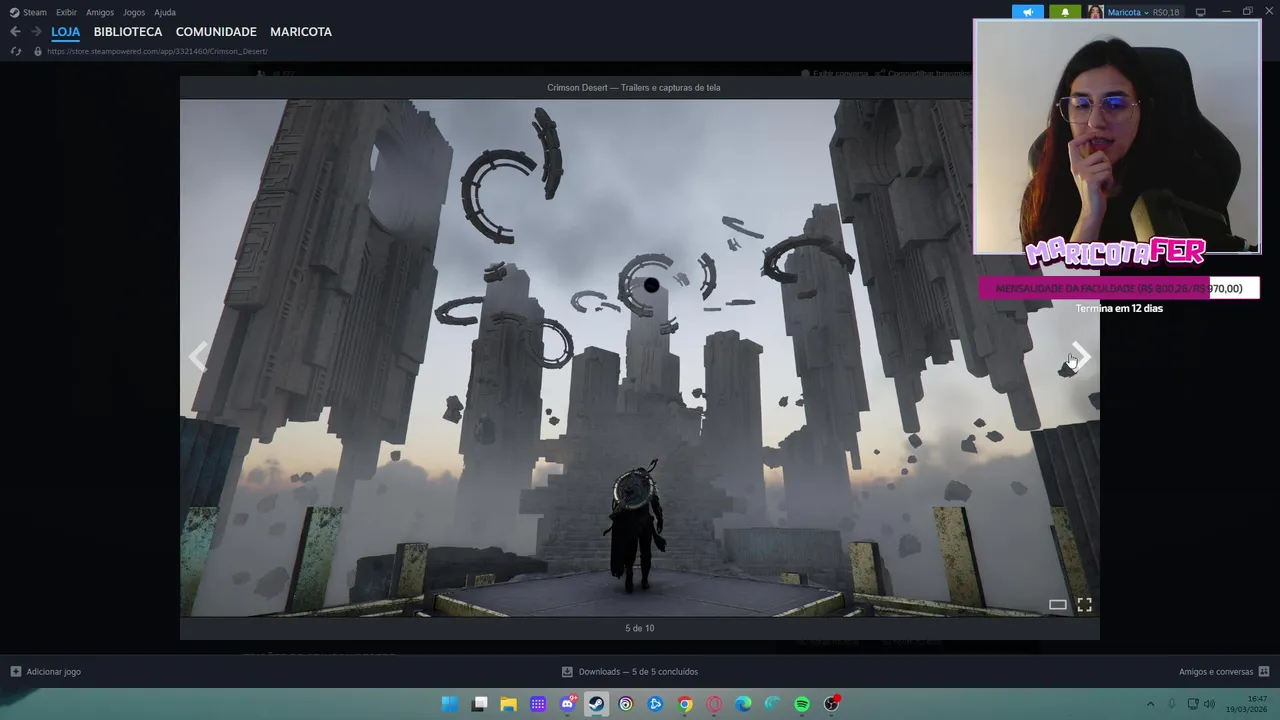
Task: Click the Steam taskbar icon
Action: tap(596, 704)
